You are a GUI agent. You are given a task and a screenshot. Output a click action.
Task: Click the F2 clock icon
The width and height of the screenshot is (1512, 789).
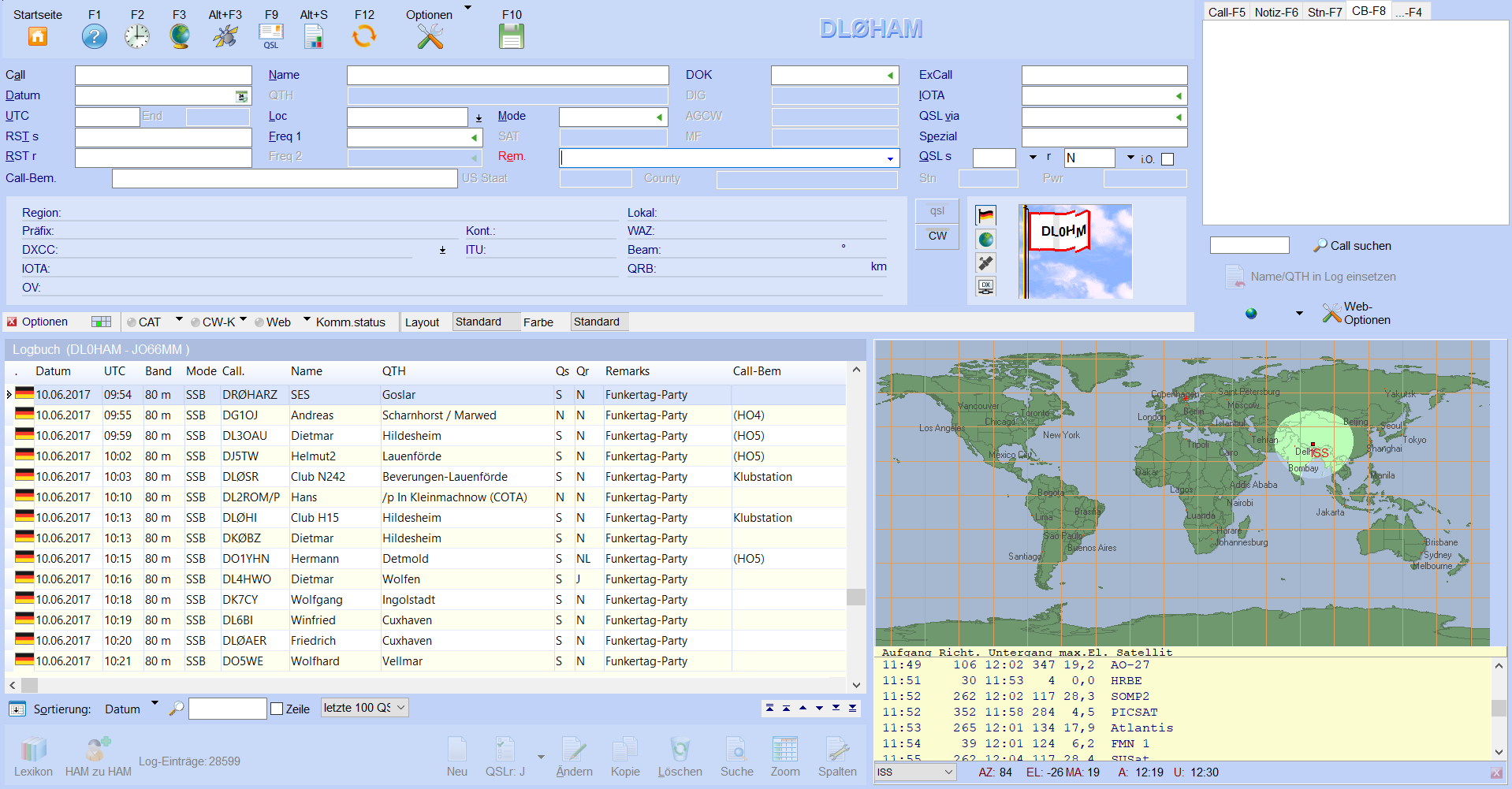[137, 36]
